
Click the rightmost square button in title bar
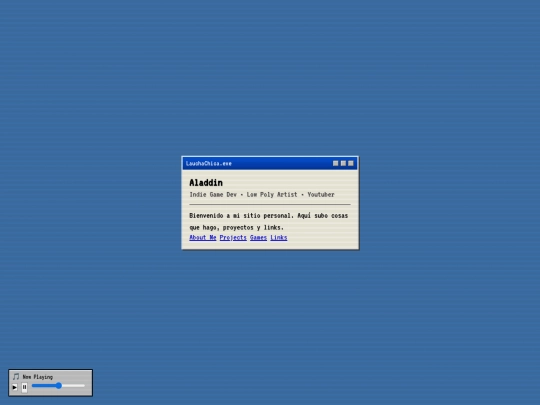pos(351,163)
